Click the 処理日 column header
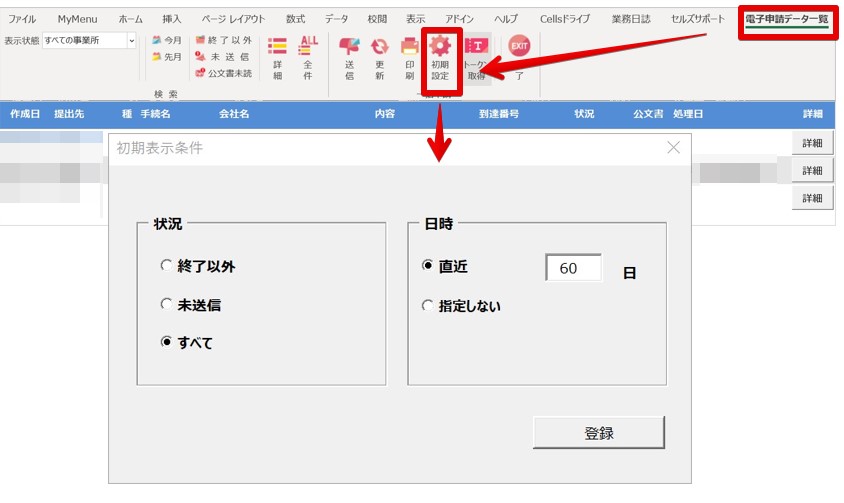 pyautogui.click(x=688, y=114)
